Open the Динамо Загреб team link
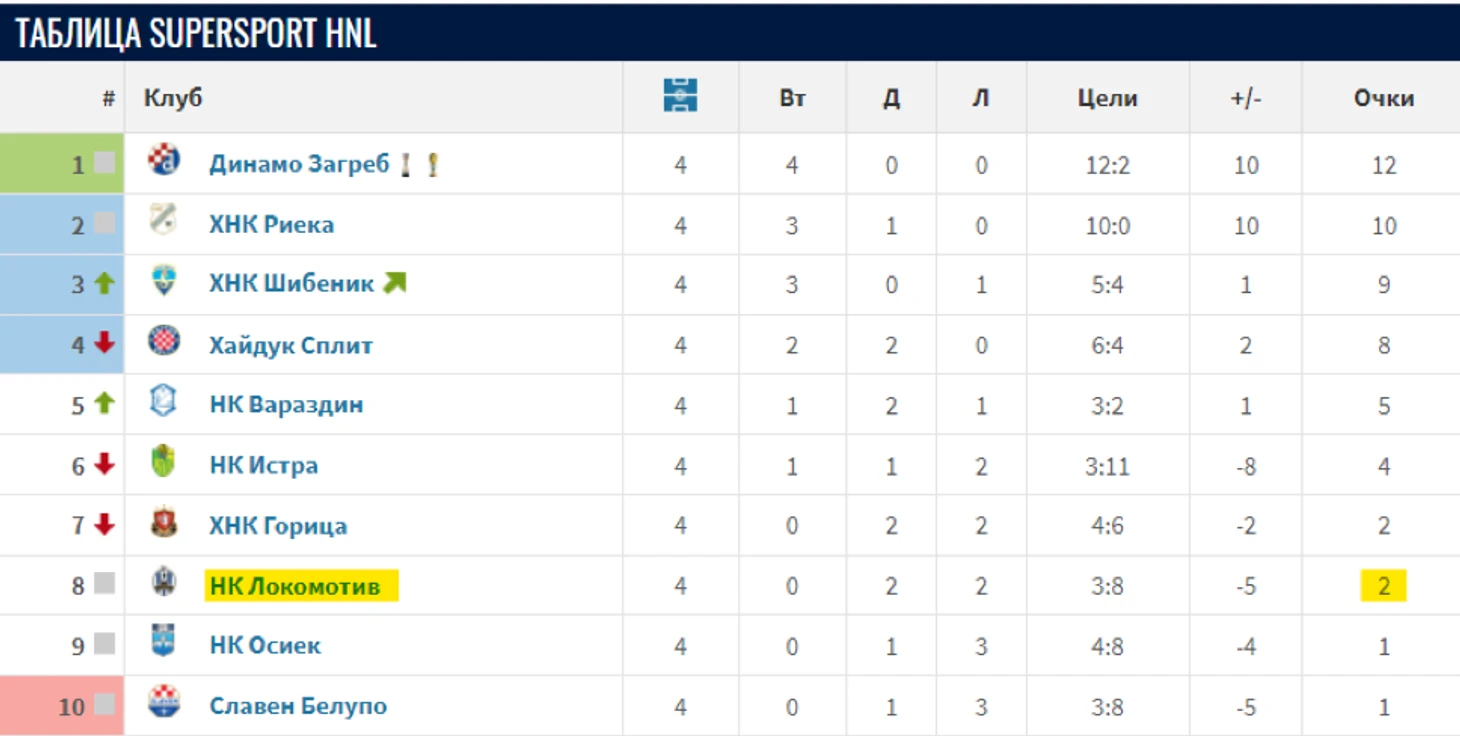 pyautogui.click(x=299, y=165)
